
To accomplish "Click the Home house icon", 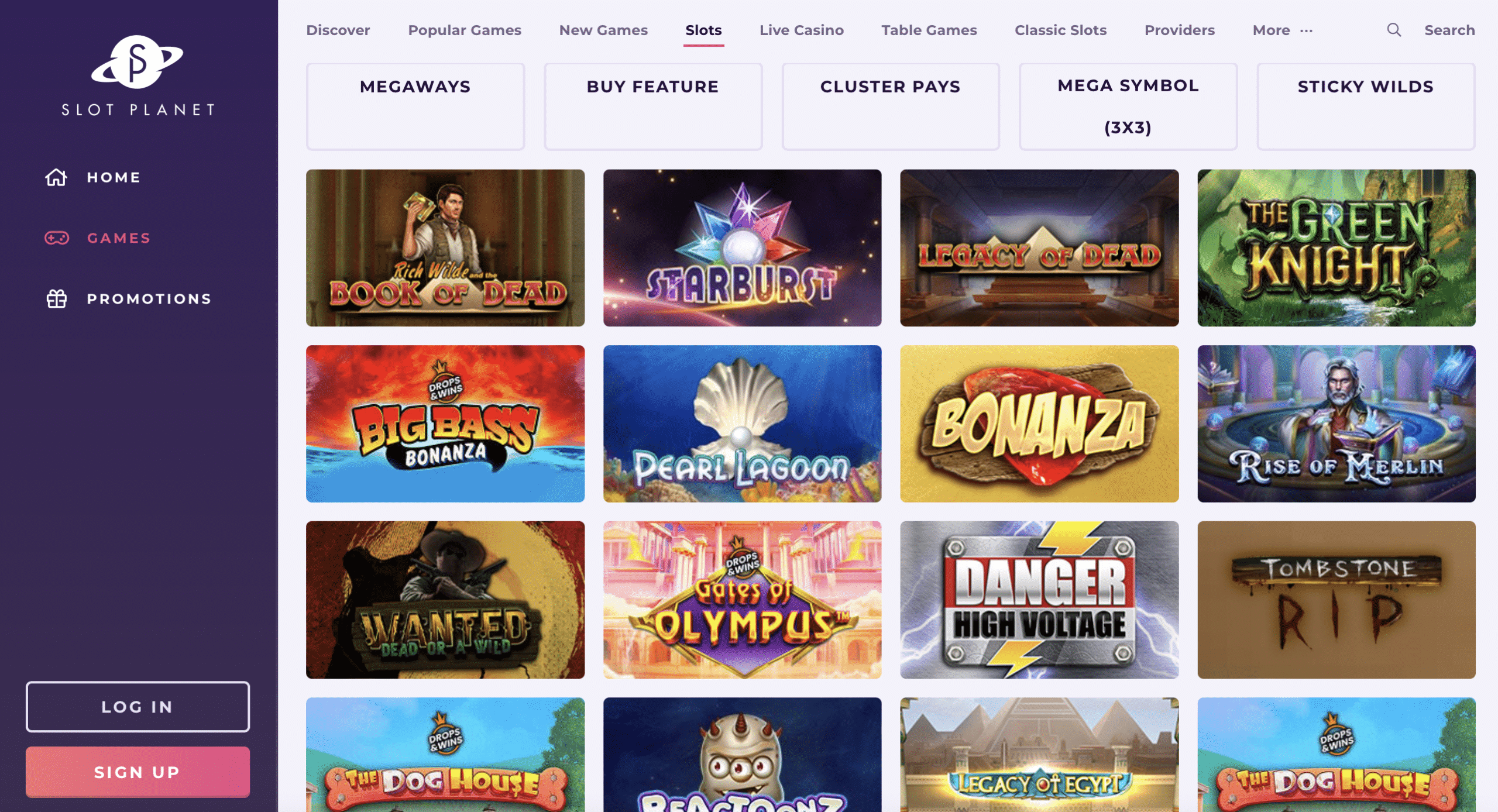I will 56,177.
